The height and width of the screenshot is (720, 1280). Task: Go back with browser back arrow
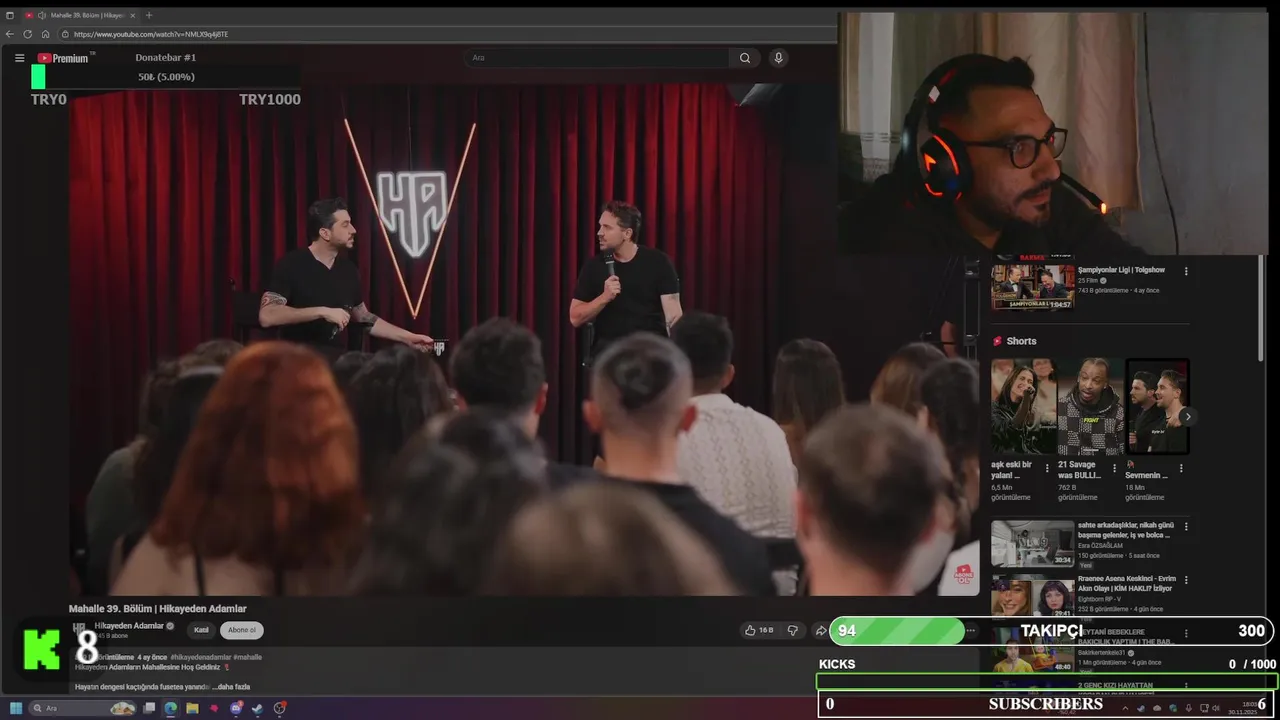10,34
